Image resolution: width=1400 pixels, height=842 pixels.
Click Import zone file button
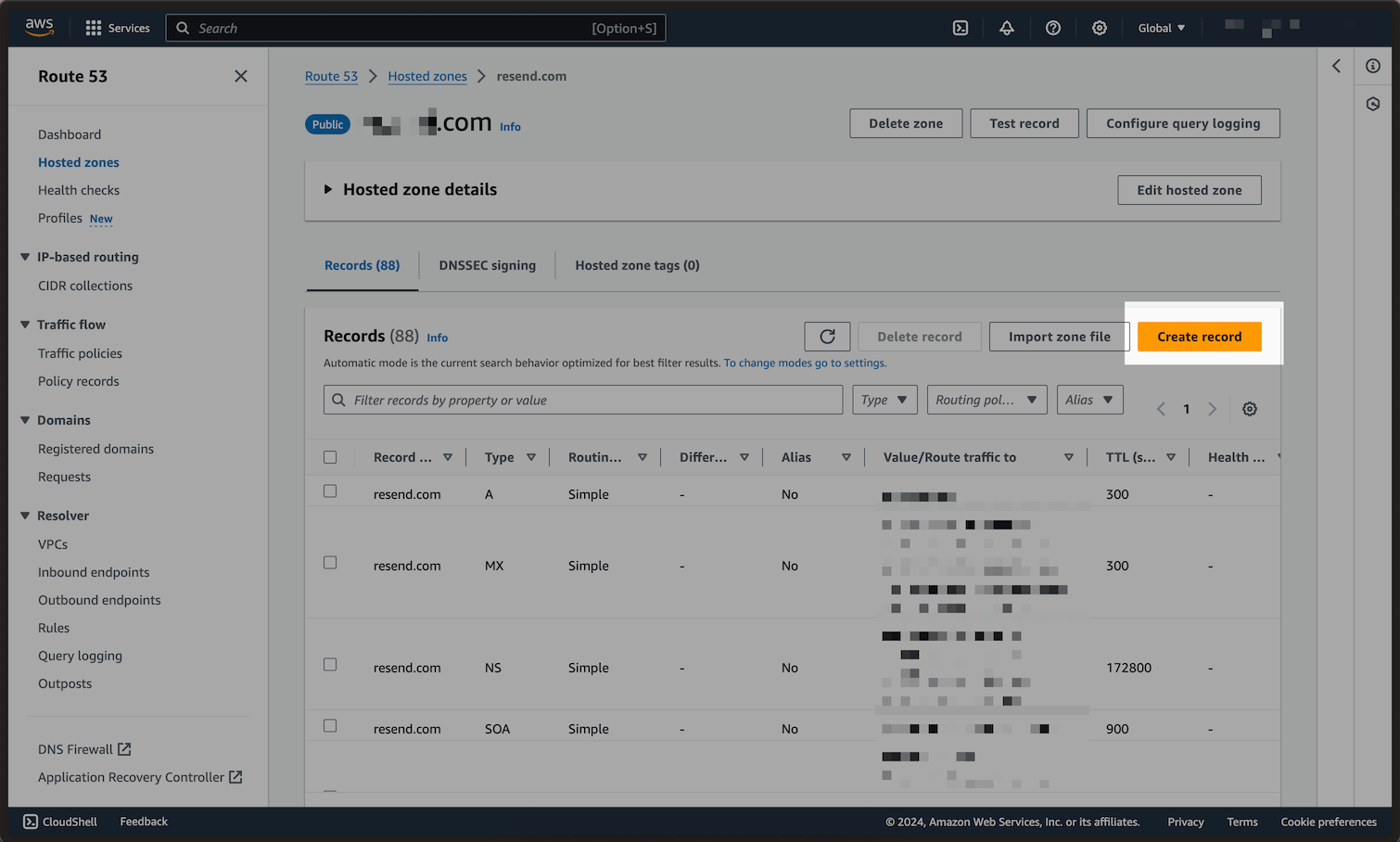pyautogui.click(x=1060, y=337)
